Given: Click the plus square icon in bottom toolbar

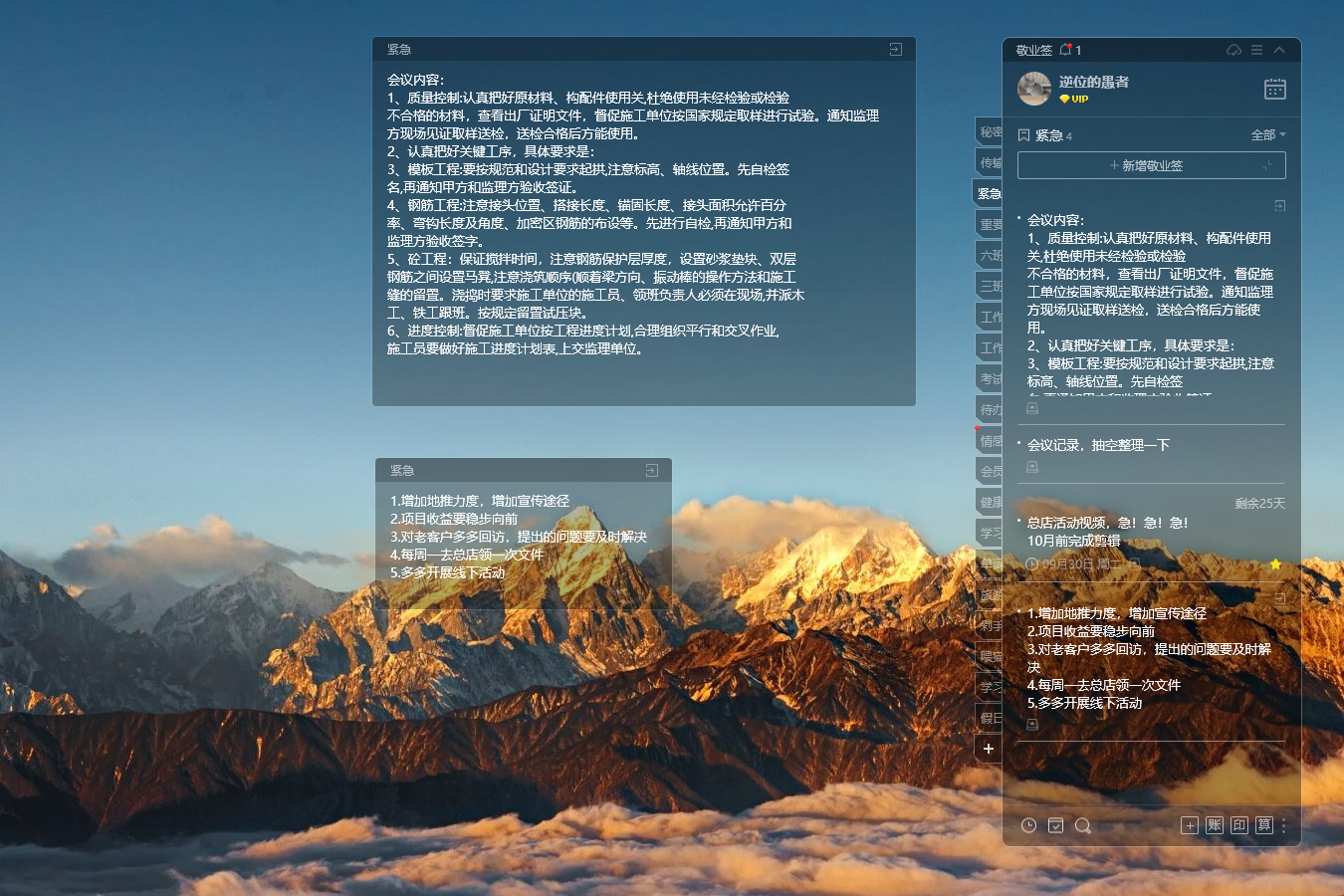Looking at the screenshot, I should (x=1190, y=825).
